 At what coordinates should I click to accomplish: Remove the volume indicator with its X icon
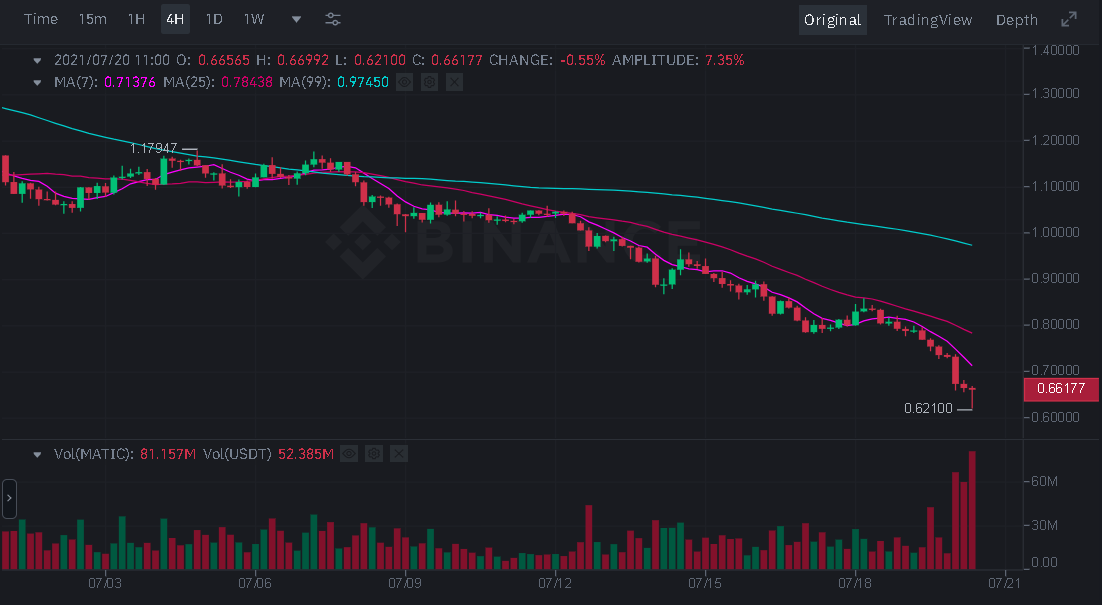[398, 453]
